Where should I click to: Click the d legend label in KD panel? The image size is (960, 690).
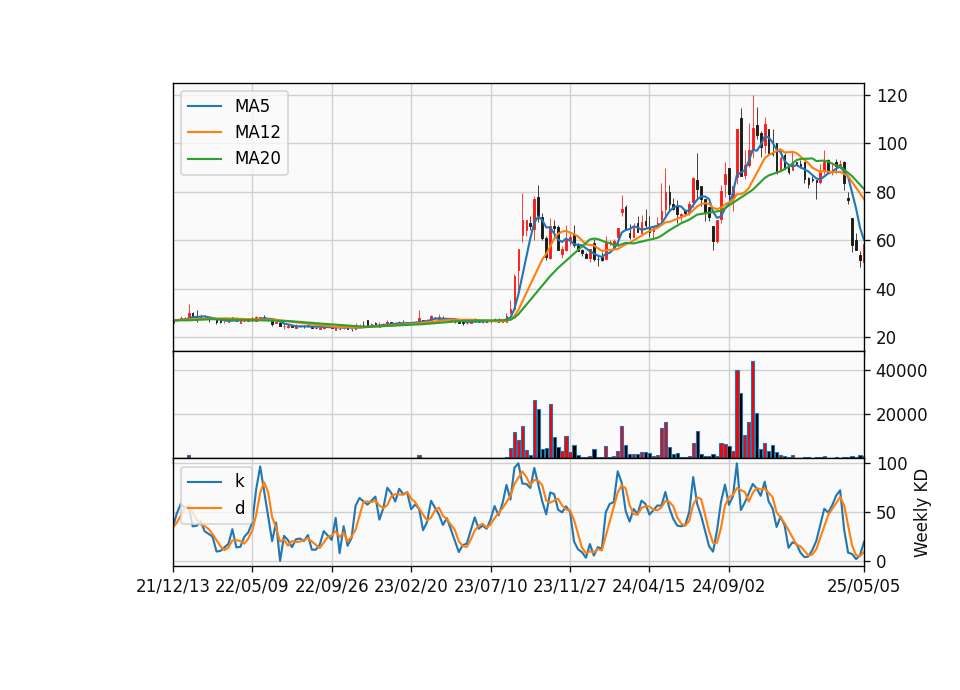pos(239,508)
